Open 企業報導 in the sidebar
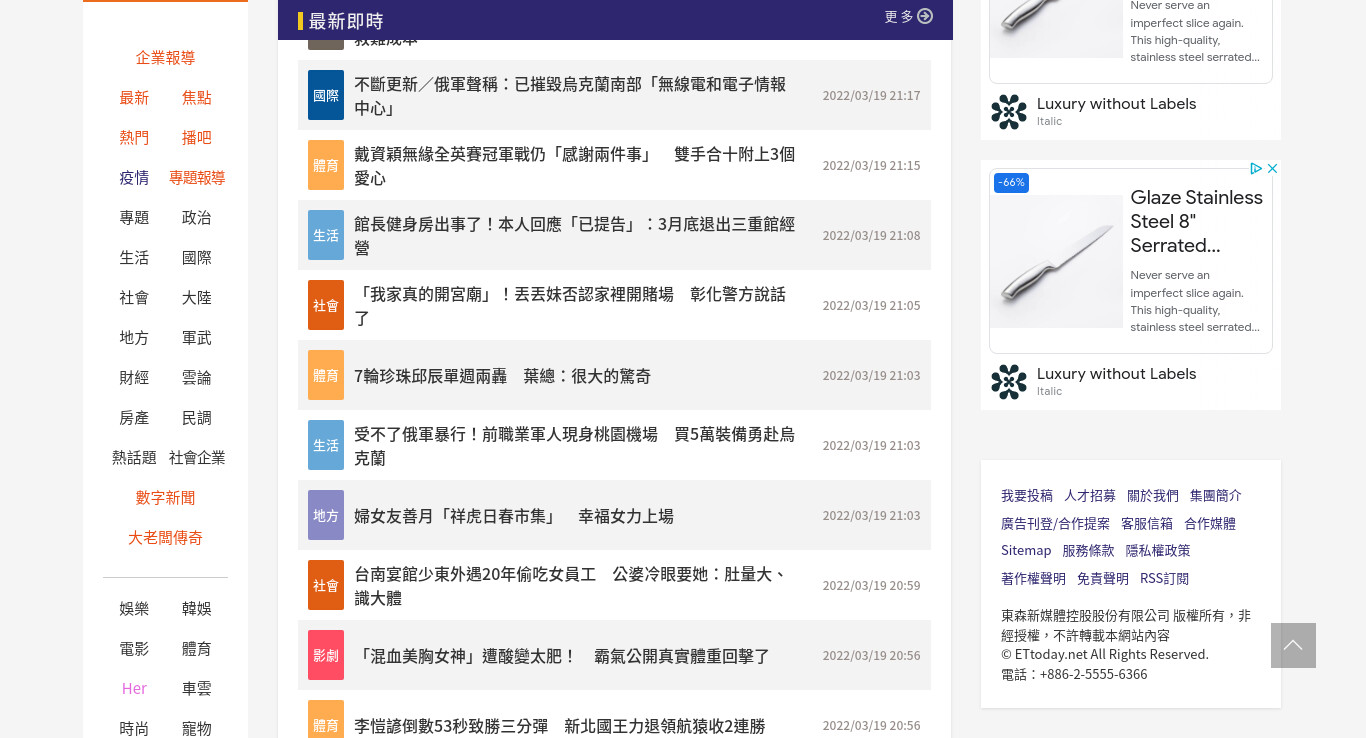The width and height of the screenshot is (1366, 738). [165, 58]
